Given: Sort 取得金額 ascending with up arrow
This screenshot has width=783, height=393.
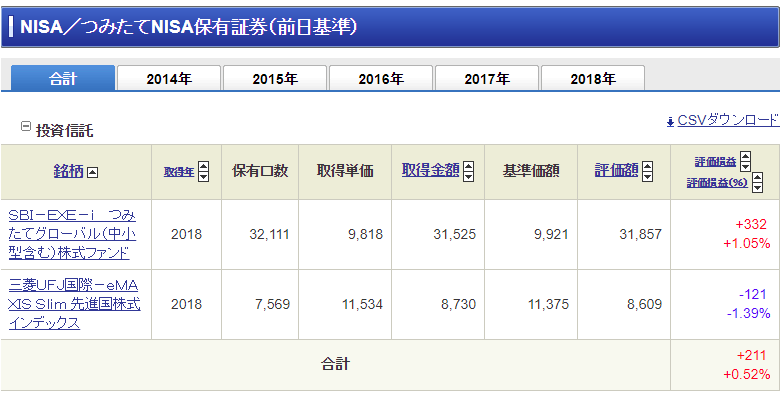Looking at the screenshot, I should click(468, 166).
